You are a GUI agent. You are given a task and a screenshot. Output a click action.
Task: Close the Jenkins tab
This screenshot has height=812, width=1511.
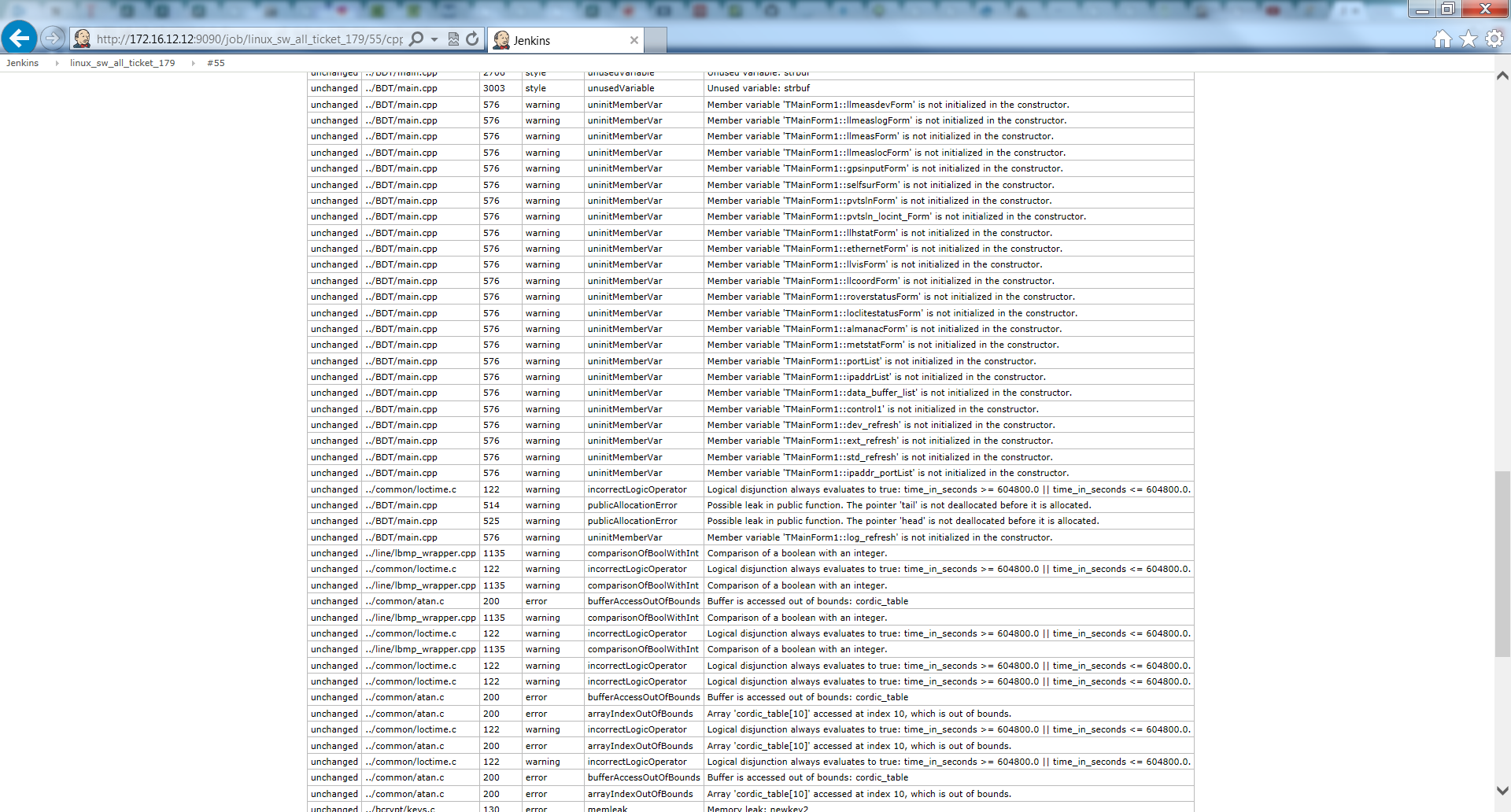(x=634, y=40)
